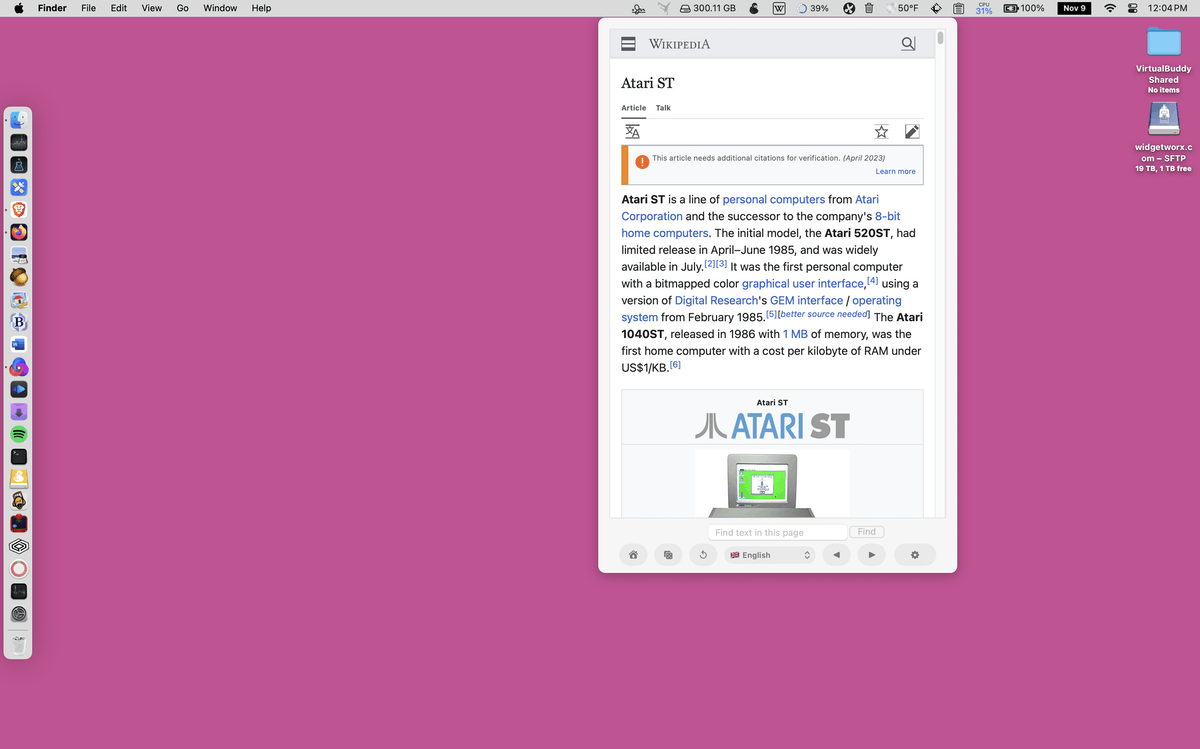This screenshot has width=1200, height=749.
Task: Click the 'Learn more' link
Action: click(895, 171)
